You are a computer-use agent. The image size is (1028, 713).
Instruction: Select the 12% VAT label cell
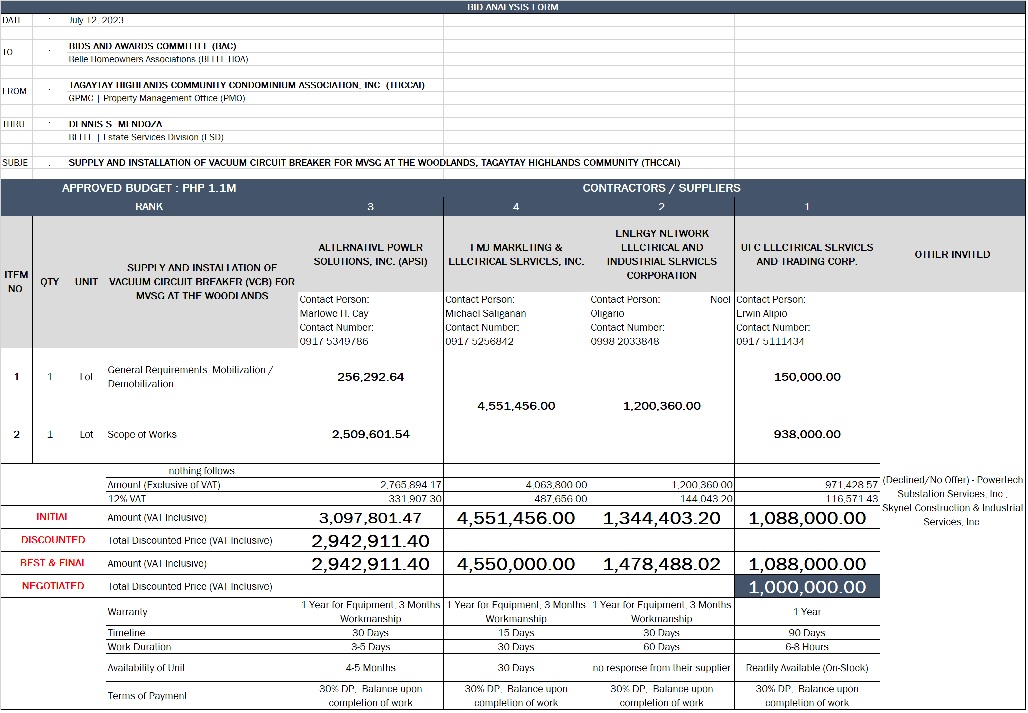click(126, 499)
